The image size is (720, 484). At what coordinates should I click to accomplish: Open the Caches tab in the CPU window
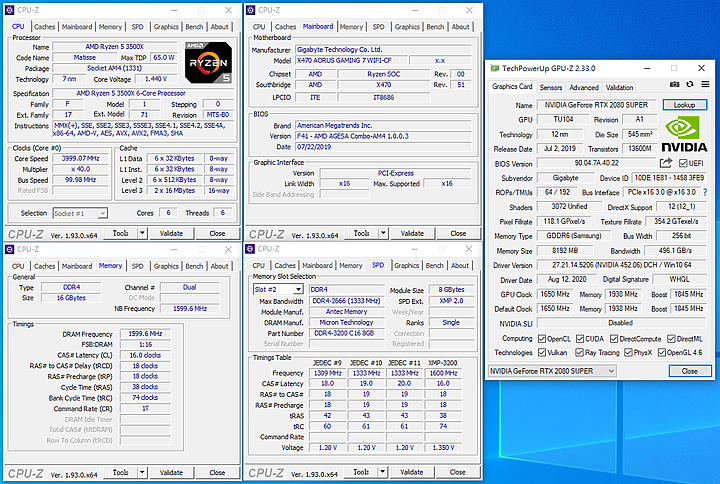pos(45,27)
